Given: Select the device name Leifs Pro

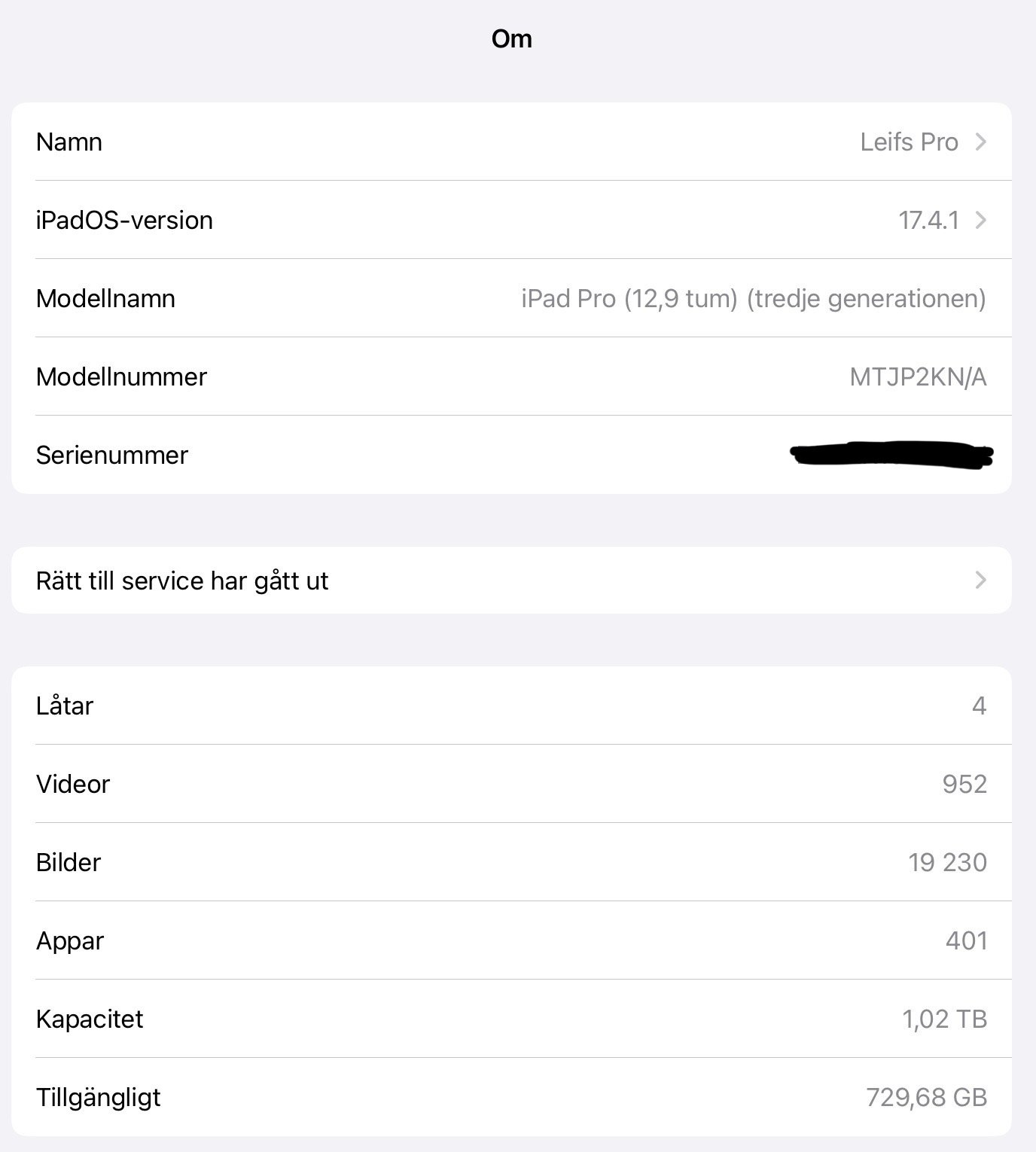Looking at the screenshot, I should (x=909, y=142).
